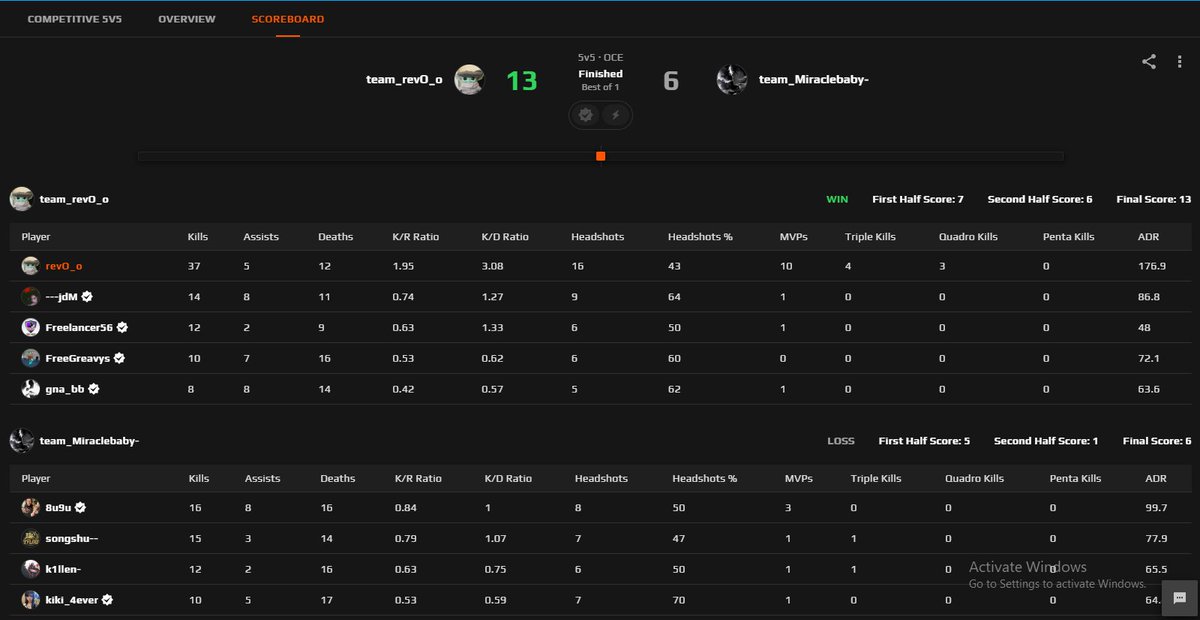Open songshu-- player profile link
Image resolution: width=1200 pixels, height=620 pixels.
tap(72, 538)
